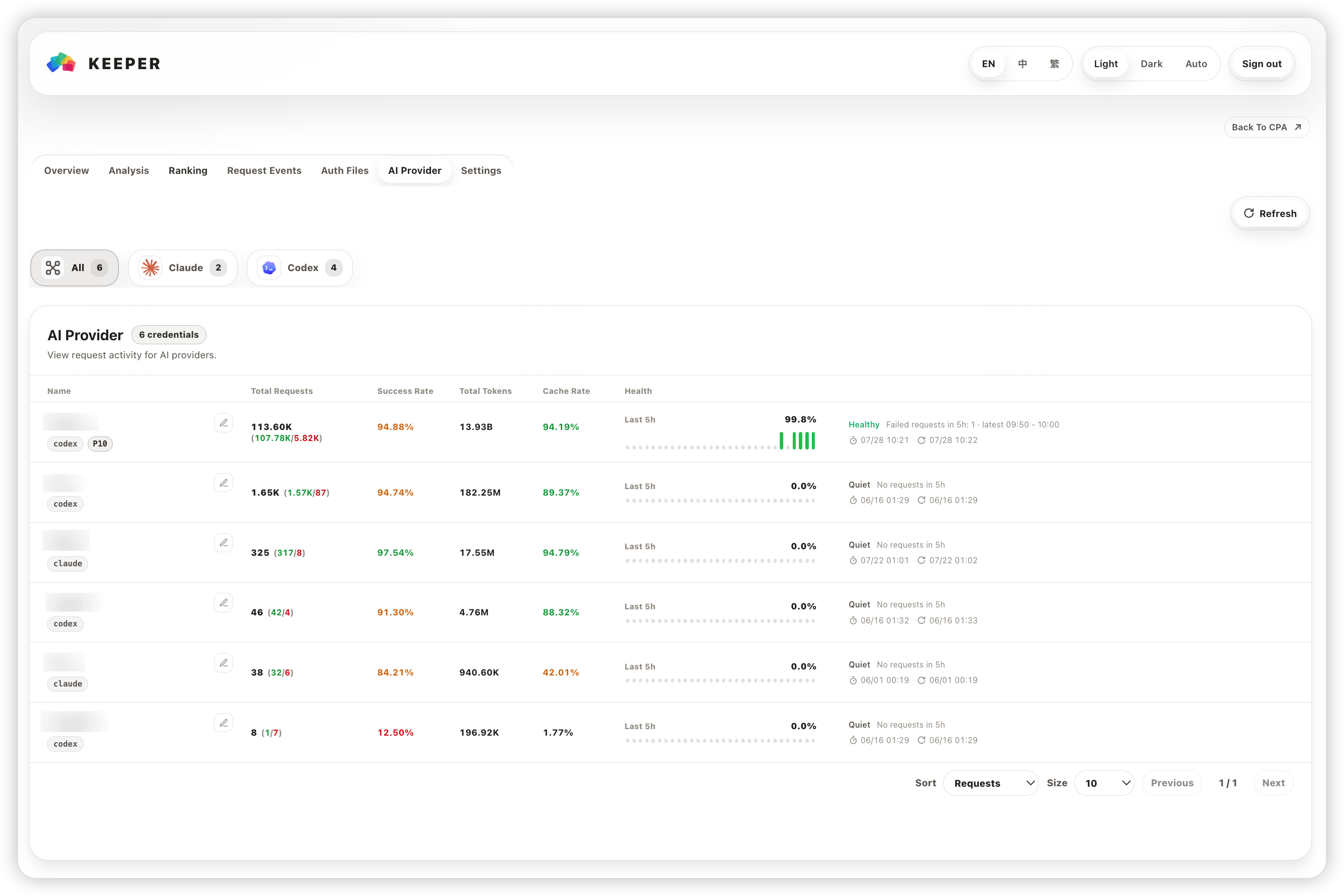Open the Overview tab
Image resolution: width=1344 pixels, height=896 pixels.
(x=66, y=170)
